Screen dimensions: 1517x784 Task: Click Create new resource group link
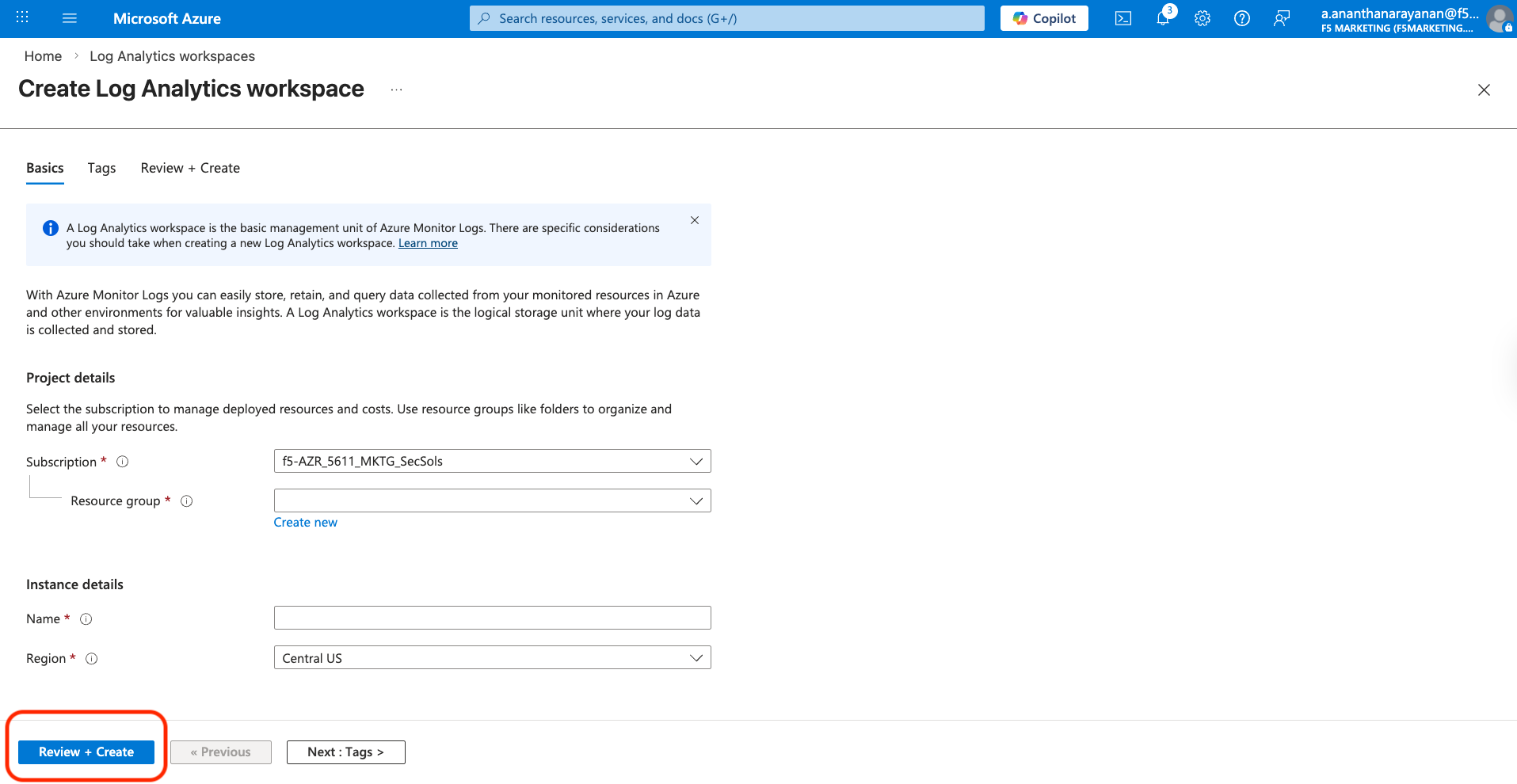click(x=306, y=523)
